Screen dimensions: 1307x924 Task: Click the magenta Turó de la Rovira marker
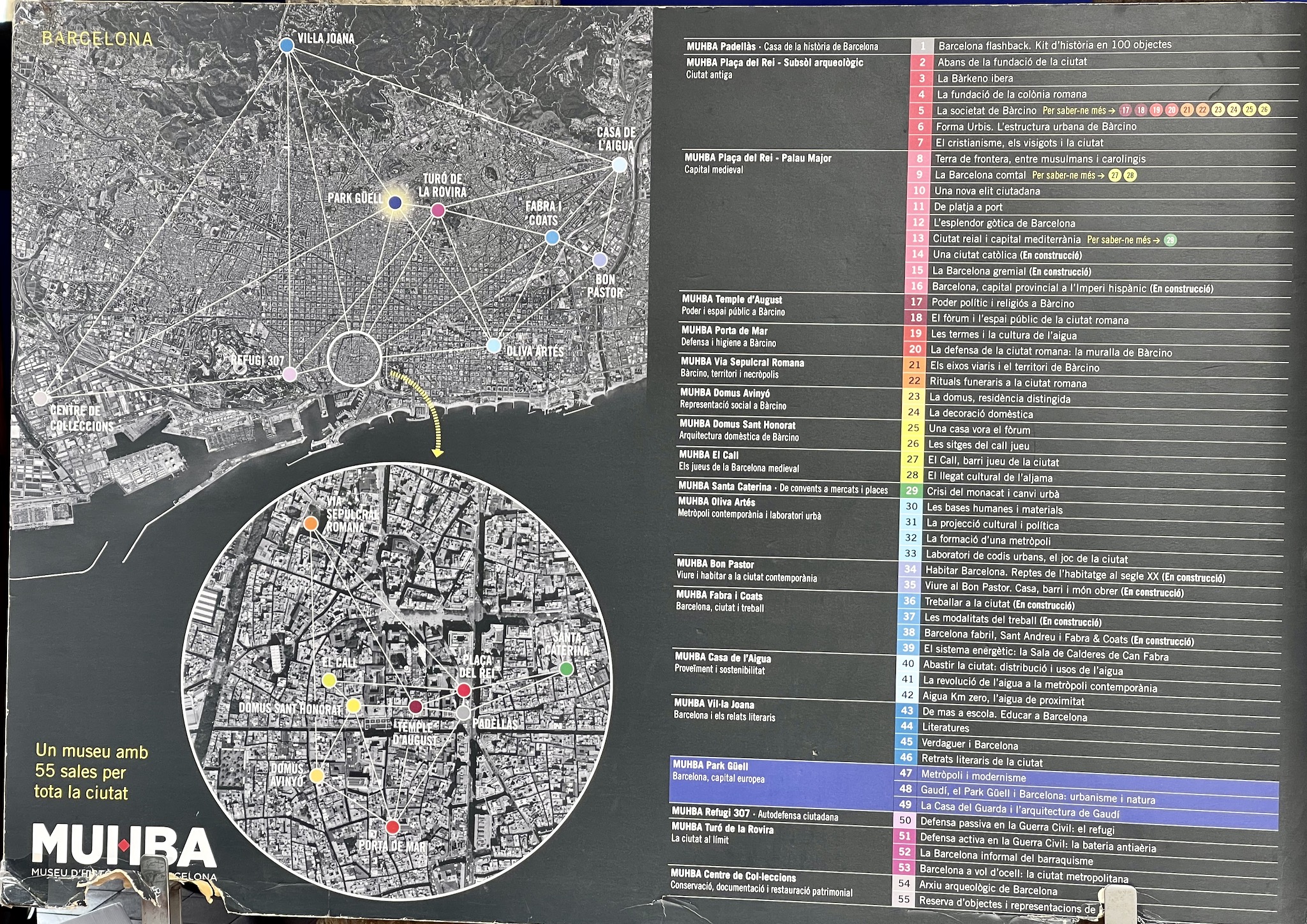pyautogui.click(x=438, y=210)
